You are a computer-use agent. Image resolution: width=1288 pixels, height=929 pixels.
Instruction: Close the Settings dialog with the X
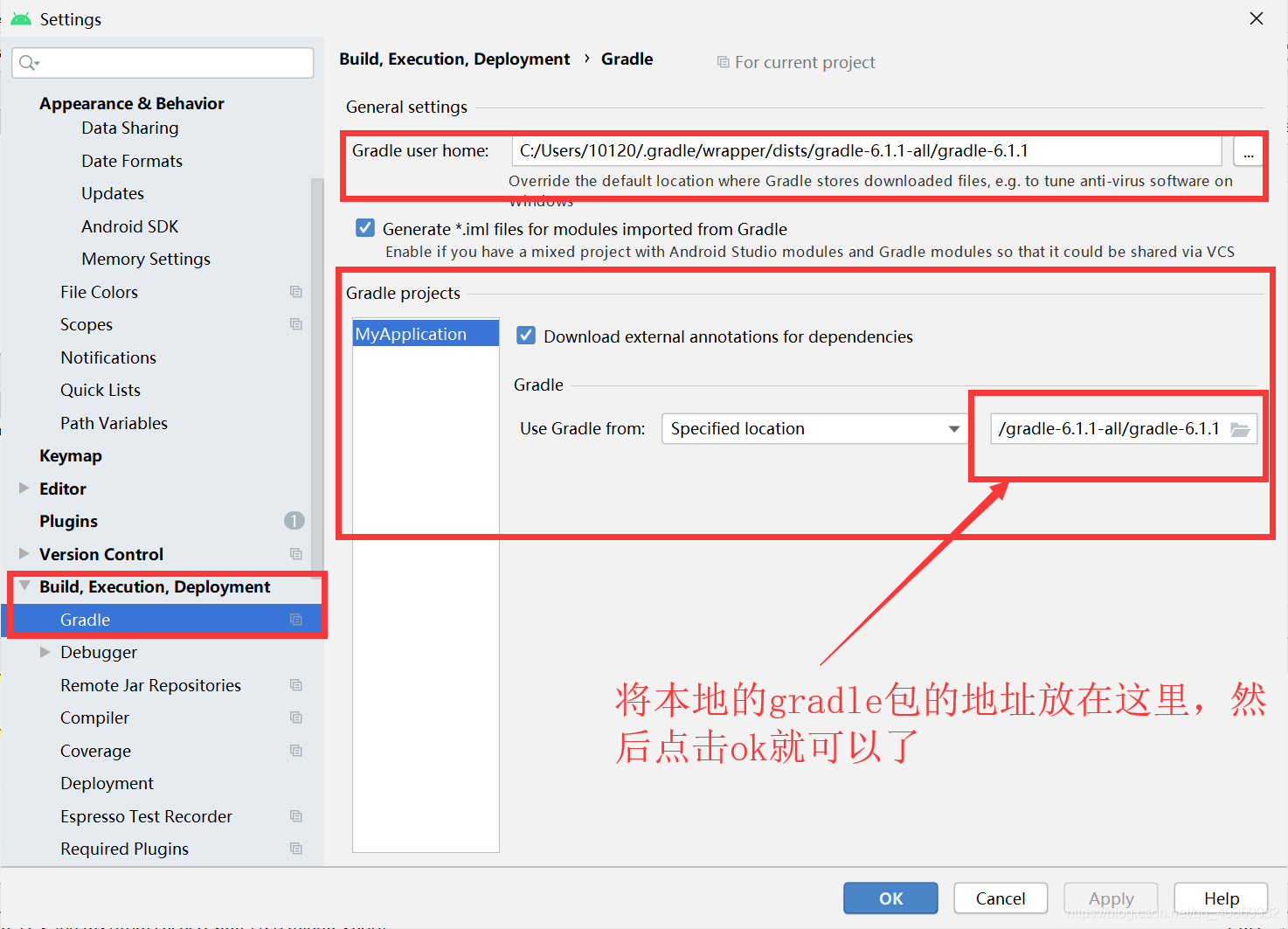click(1257, 18)
